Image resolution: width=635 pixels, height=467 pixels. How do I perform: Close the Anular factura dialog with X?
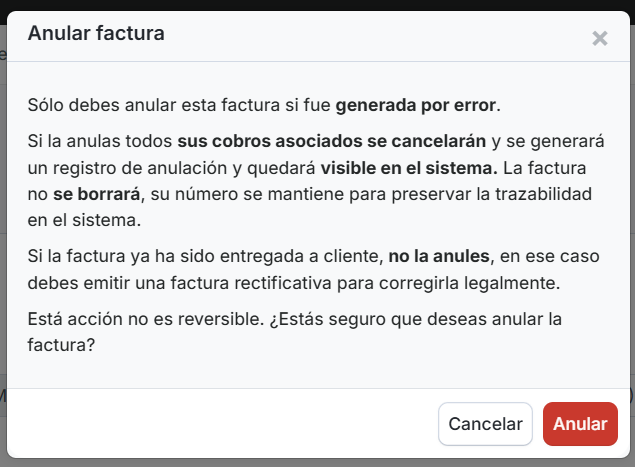[x=600, y=38]
